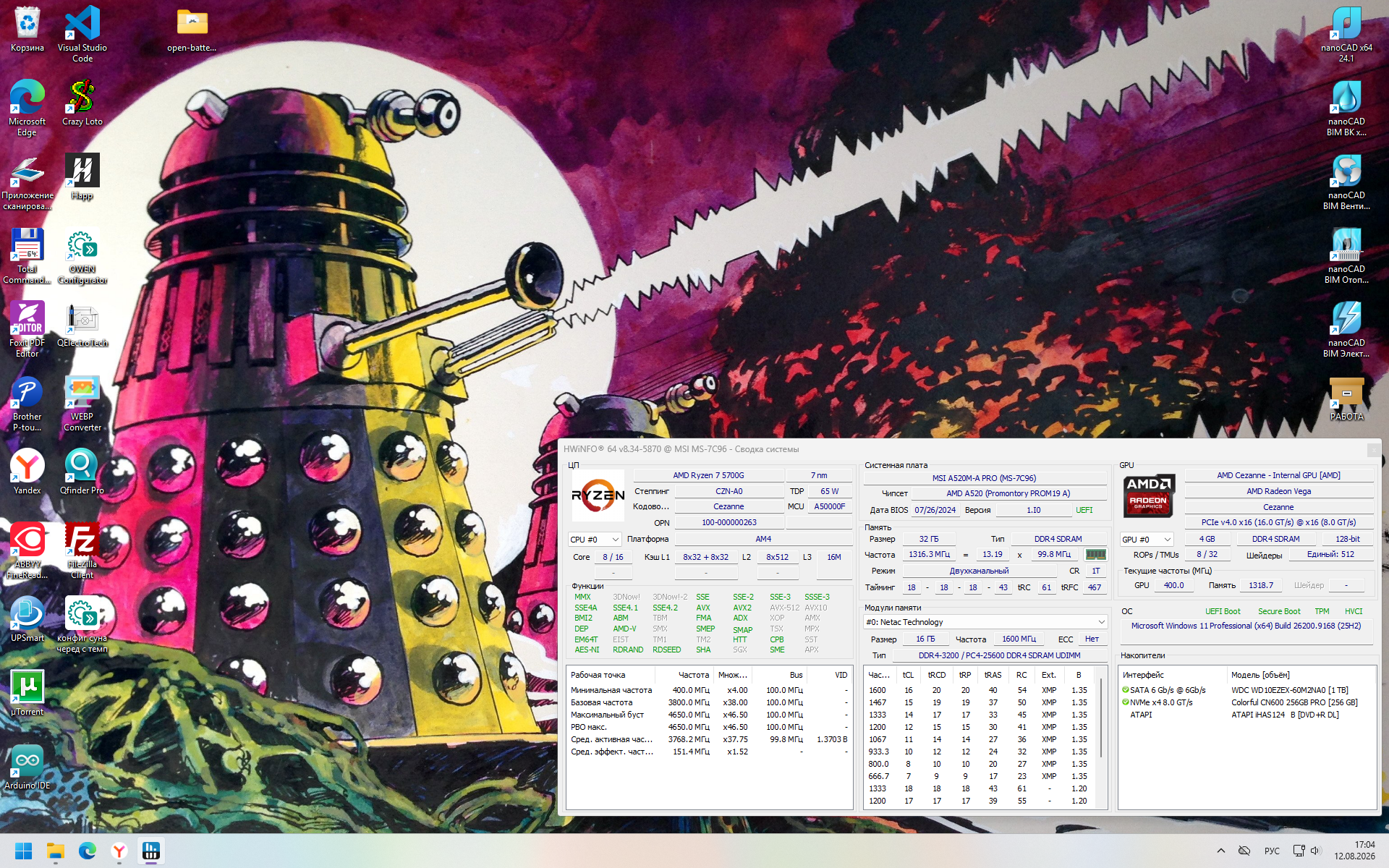Click the Рабочая точка column header

click(x=611, y=675)
